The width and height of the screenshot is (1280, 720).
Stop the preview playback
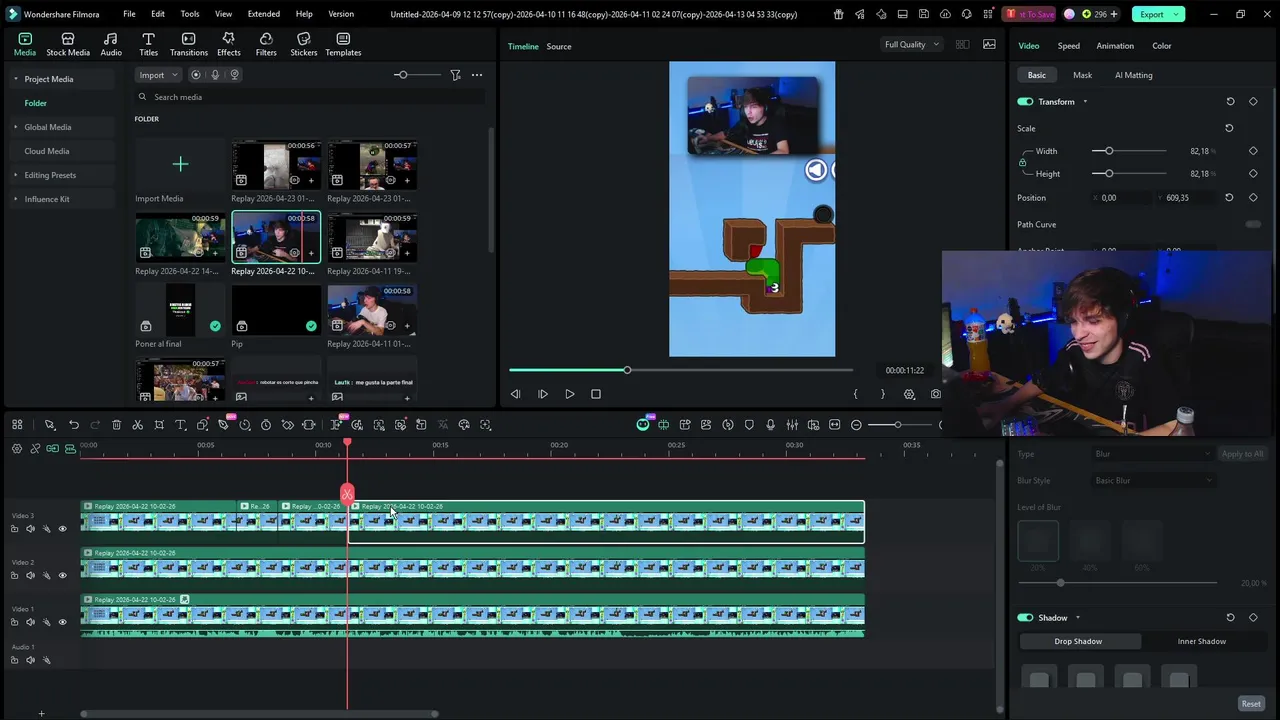click(x=596, y=394)
